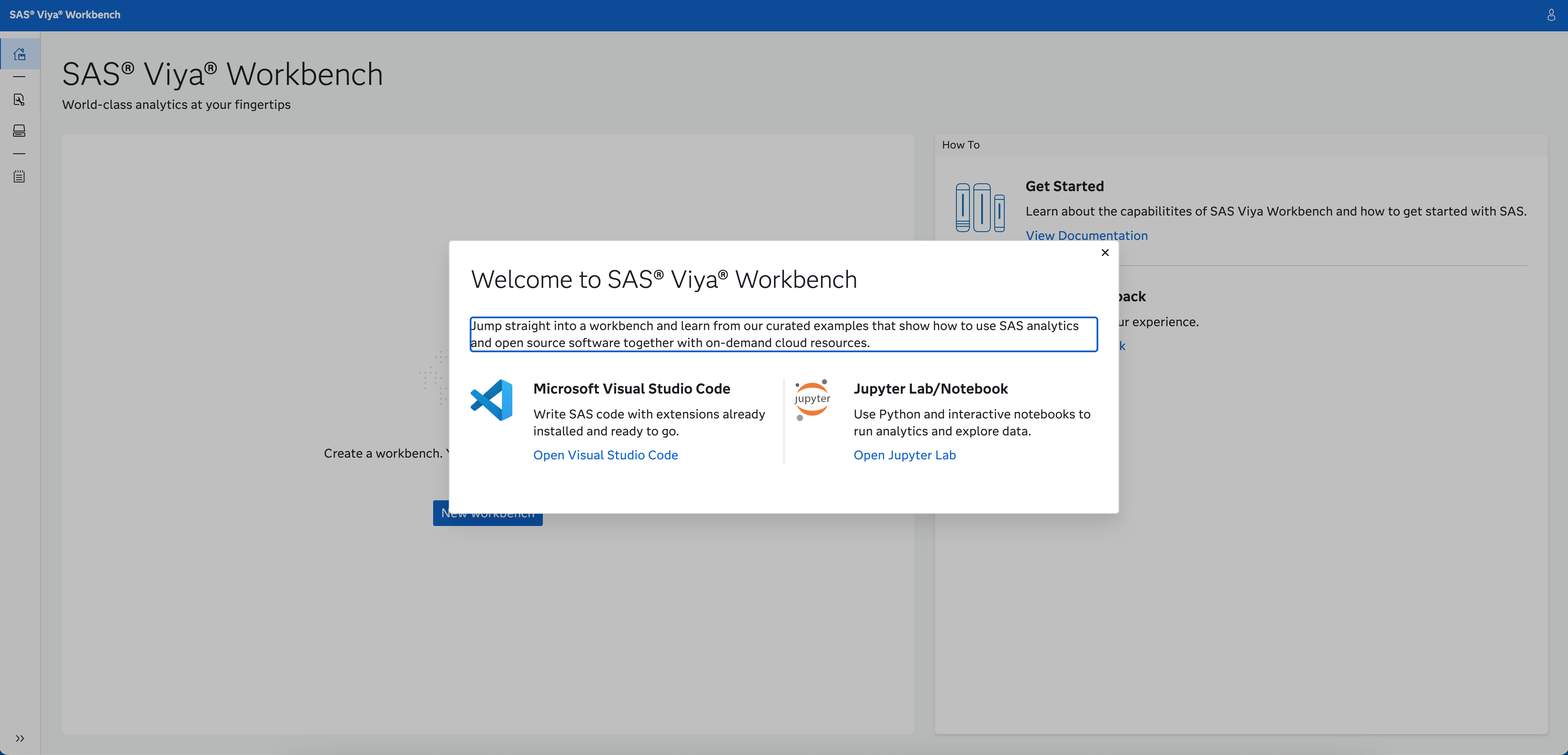Expand the sidebar with double chevron
Image resolution: width=1568 pixels, height=755 pixels.
[20, 738]
